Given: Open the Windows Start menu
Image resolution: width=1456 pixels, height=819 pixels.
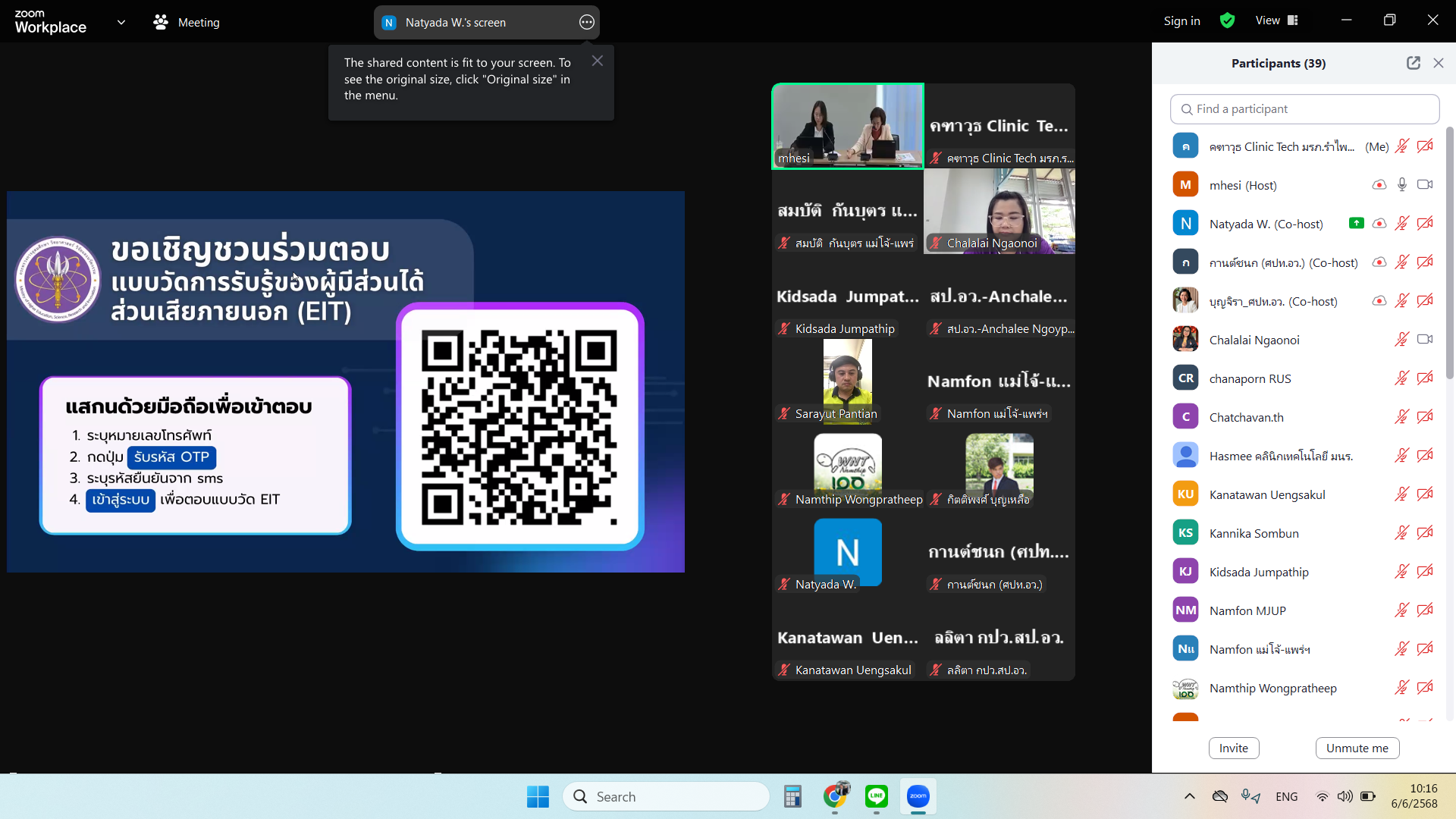Looking at the screenshot, I should click(538, 796).
